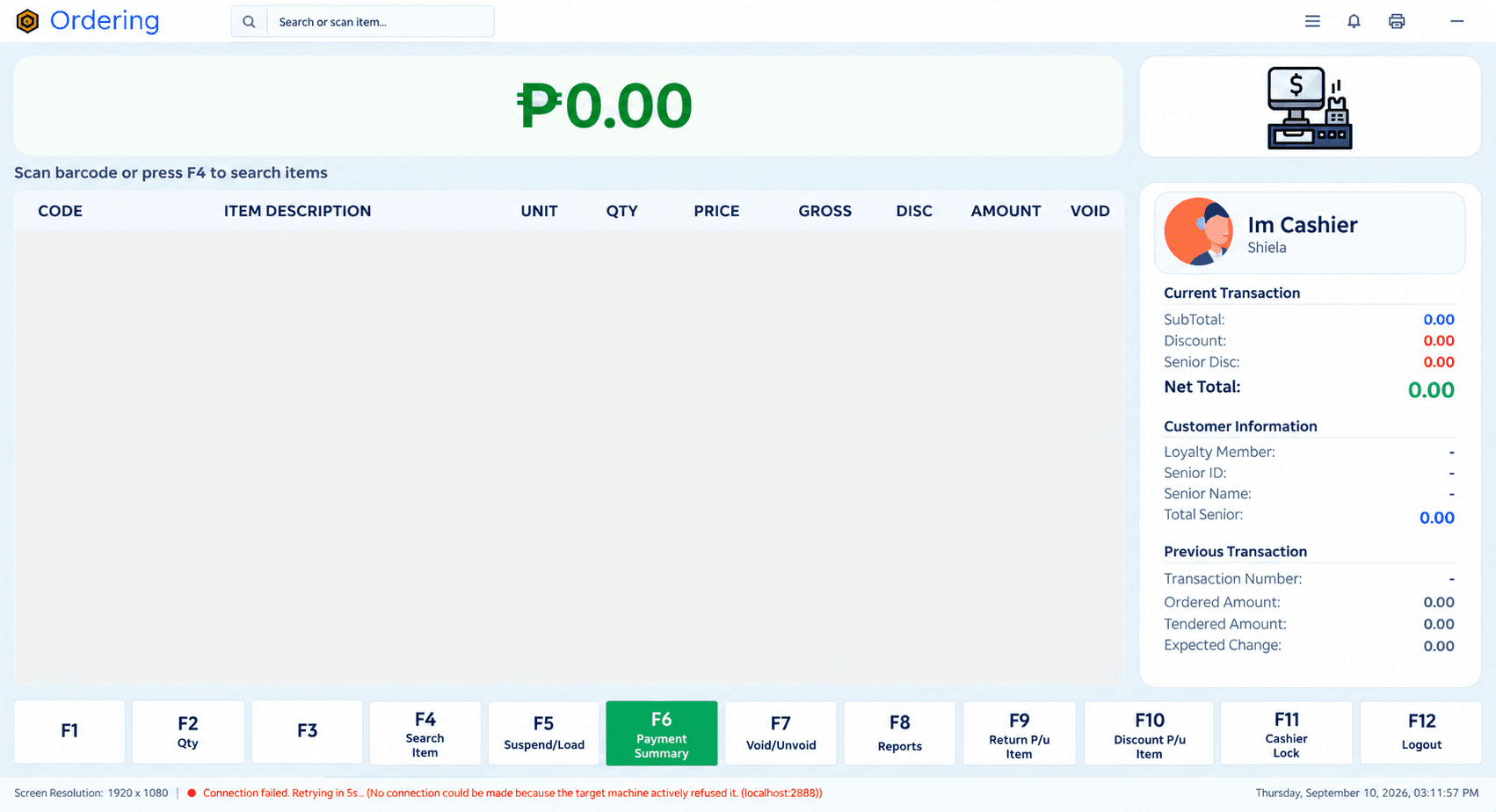
Task: Click F12 Logout button
Action: point(1421,733)
